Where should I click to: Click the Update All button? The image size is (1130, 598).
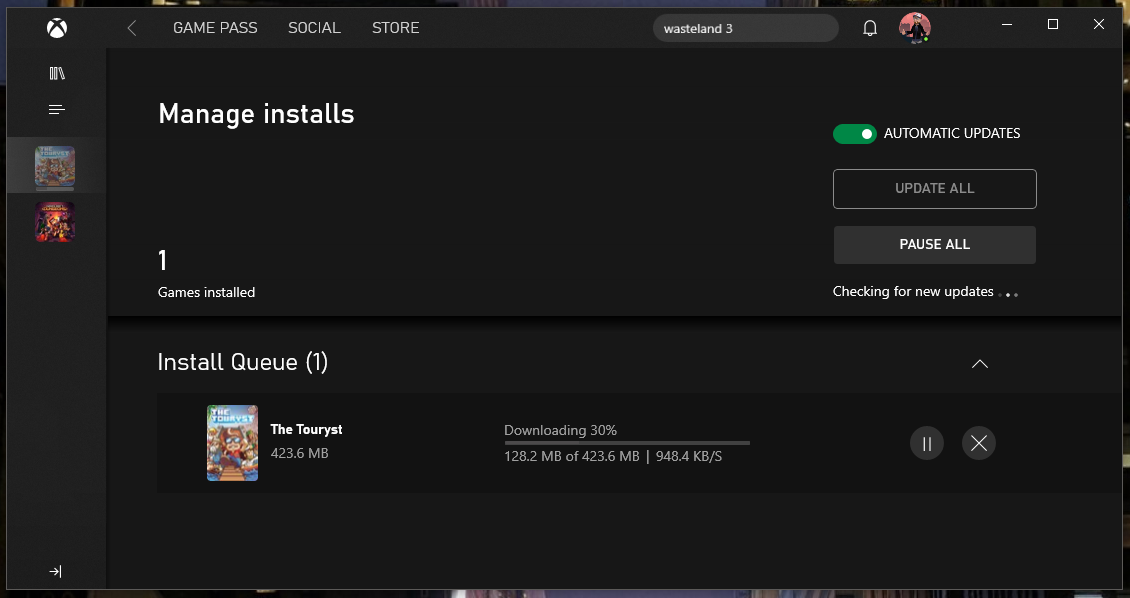point(935,189)
